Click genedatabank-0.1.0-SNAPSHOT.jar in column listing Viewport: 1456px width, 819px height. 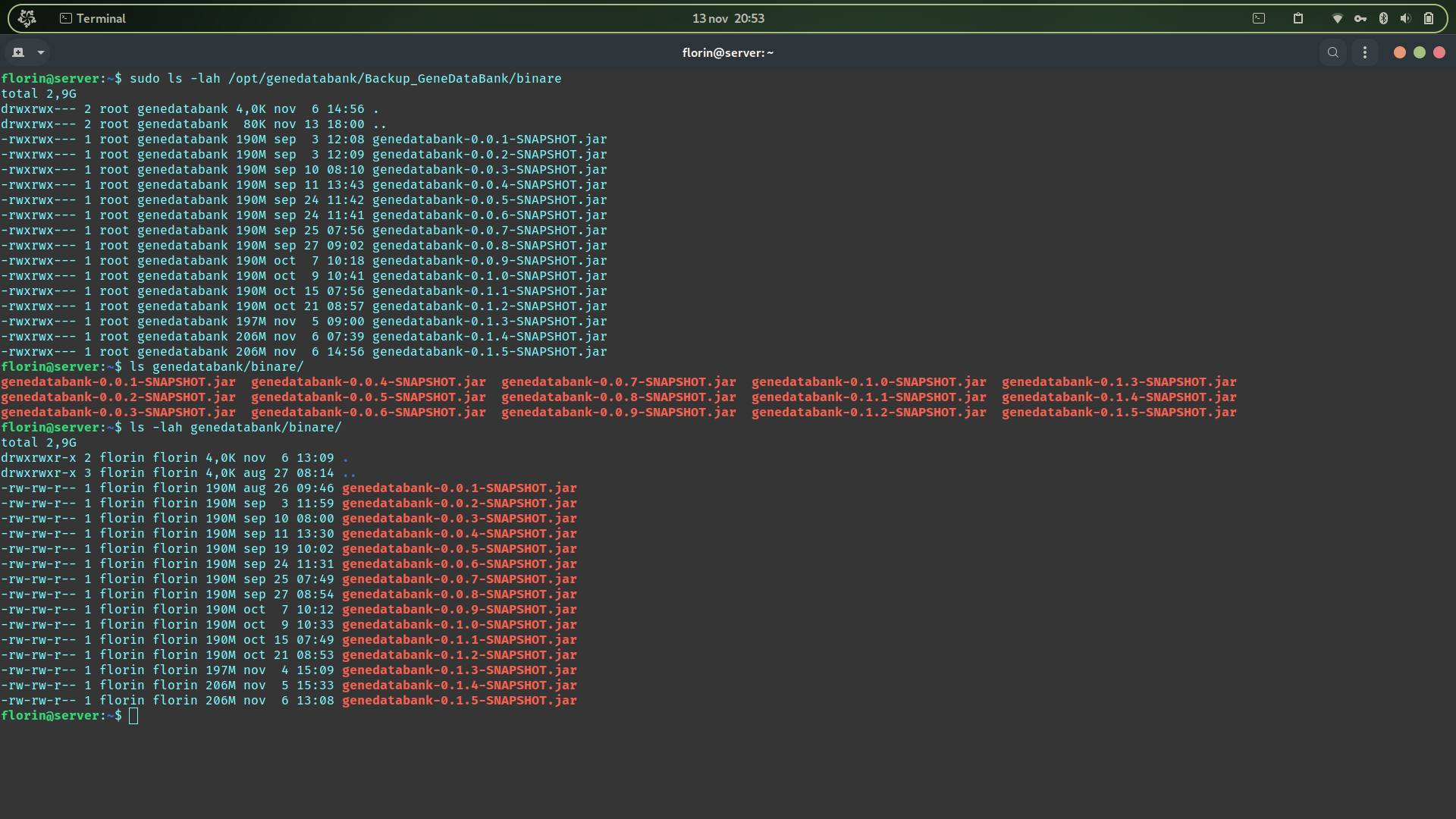pos(869,382)
